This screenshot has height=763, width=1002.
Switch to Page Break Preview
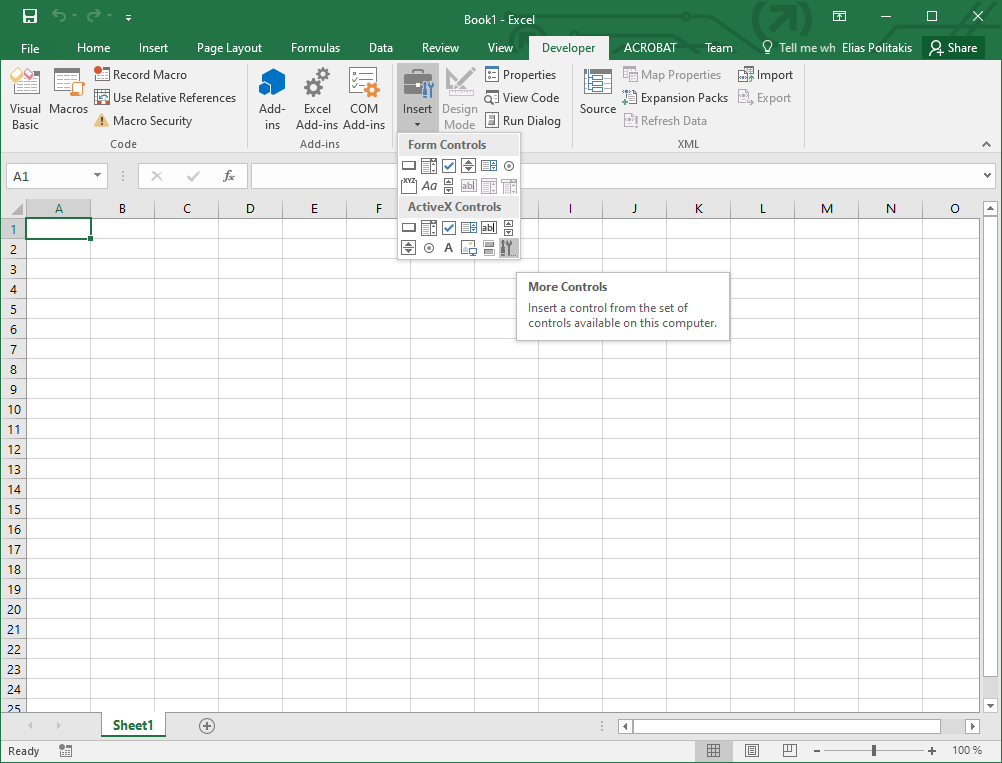[789, 751]
